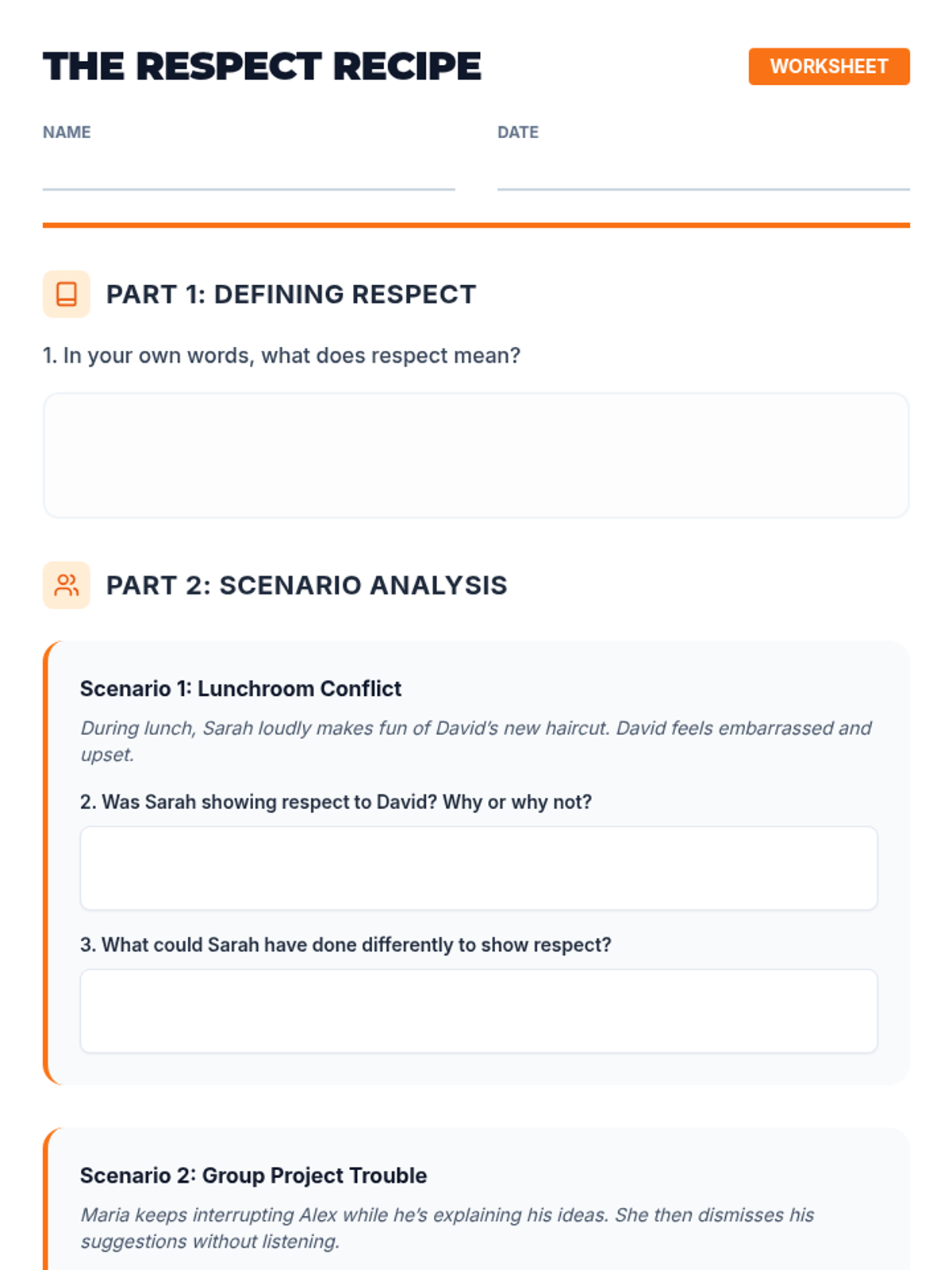Click the 'Scenario 1: Lunchroom Conflict' title
Viewport: 952px width, 1270px height.
[240, 688]
